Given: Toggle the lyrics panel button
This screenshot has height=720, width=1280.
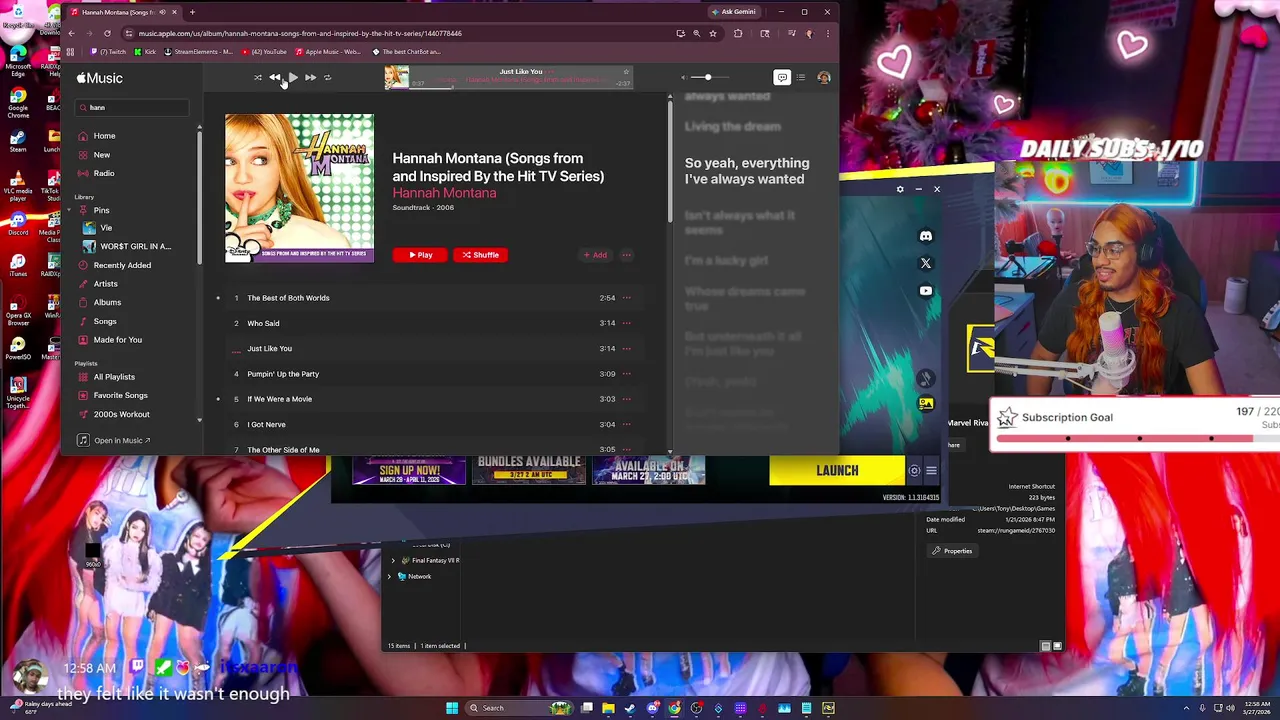Looking at the screenshot, I should click(782, 77).
